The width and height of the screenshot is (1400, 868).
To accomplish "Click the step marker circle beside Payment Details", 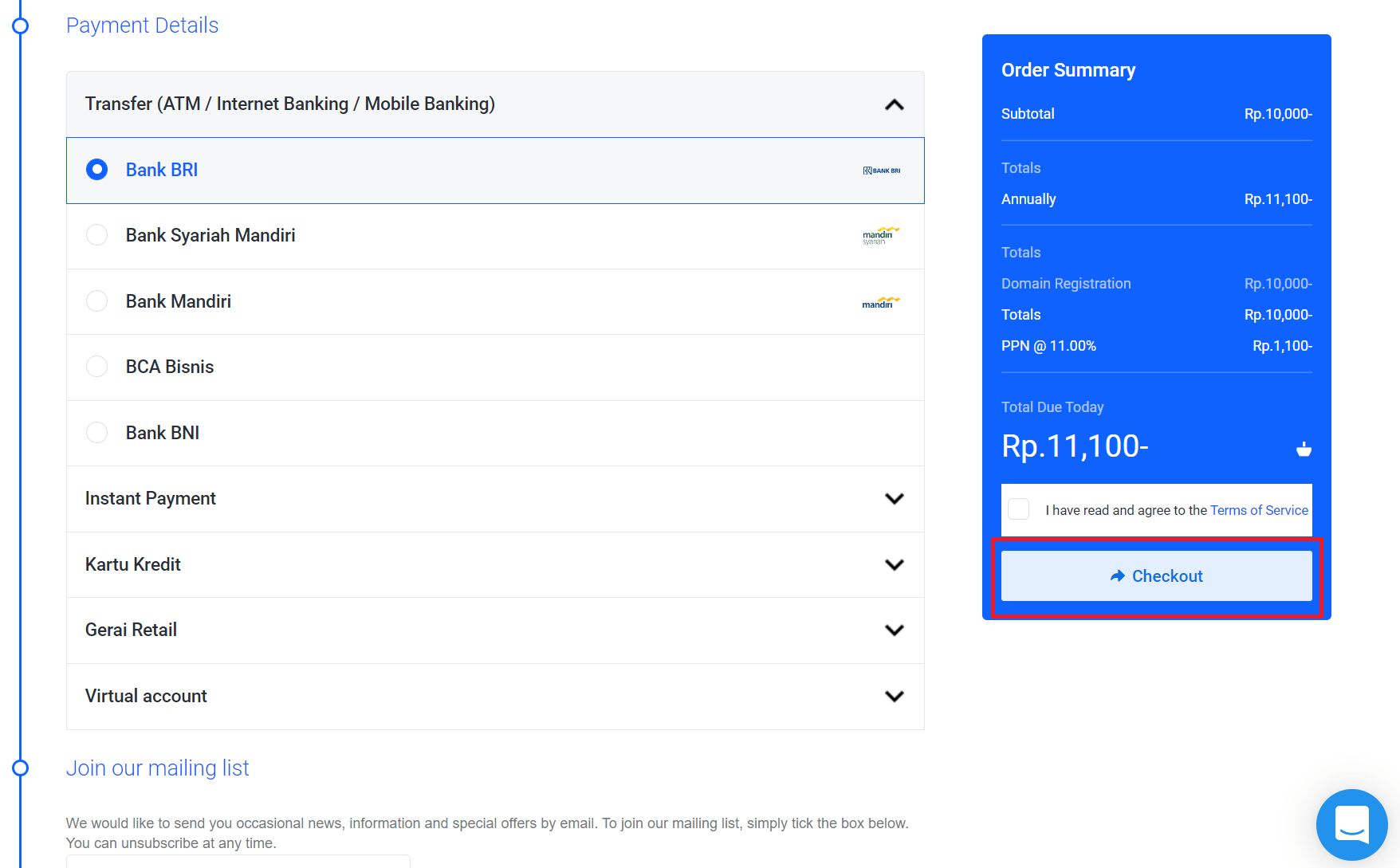I will click(20, 25).
